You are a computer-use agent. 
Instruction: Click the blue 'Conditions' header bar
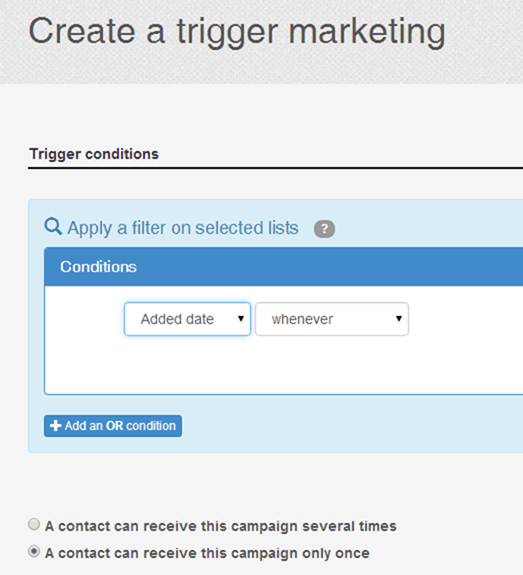284,267
